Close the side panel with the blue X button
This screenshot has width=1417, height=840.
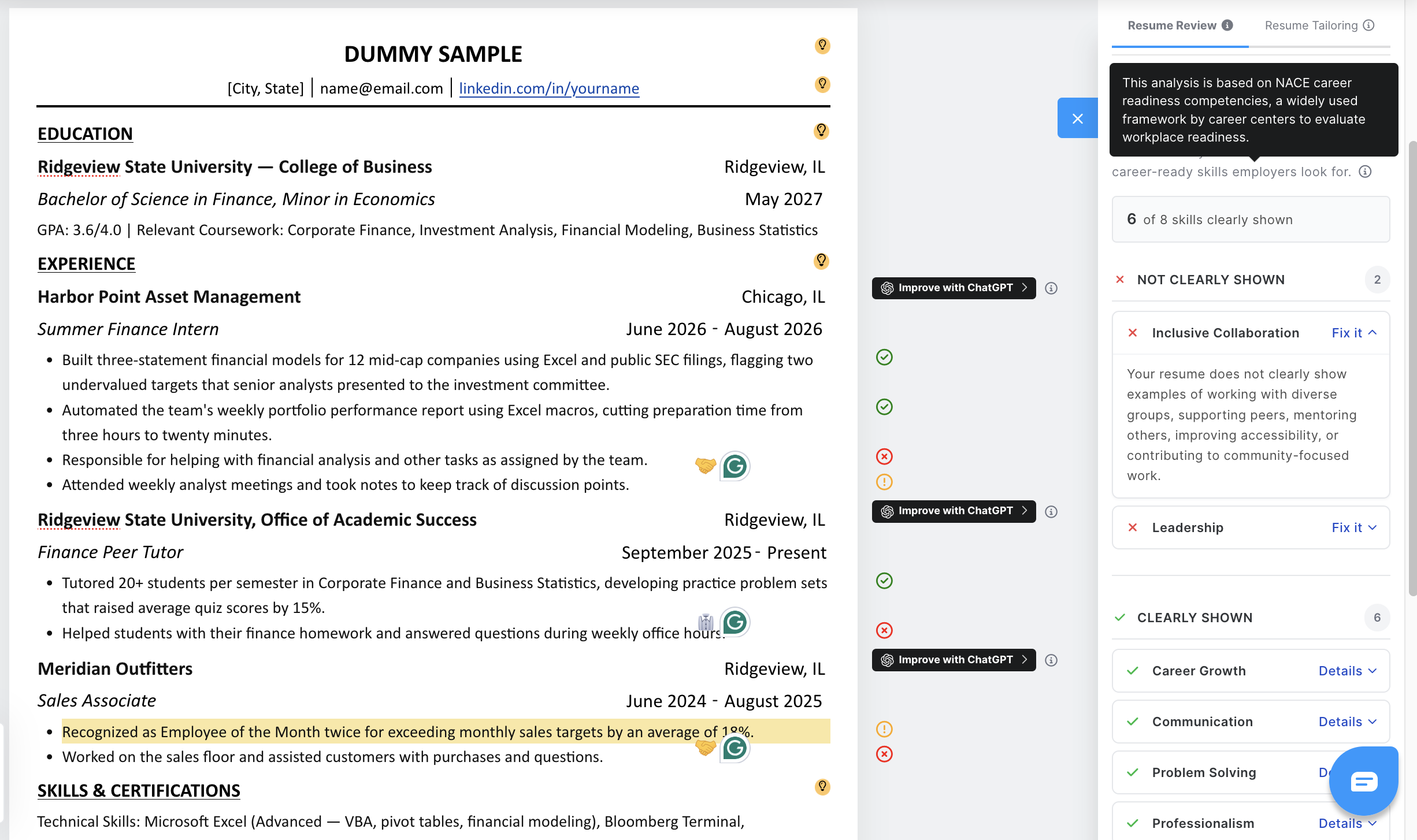1078,118
